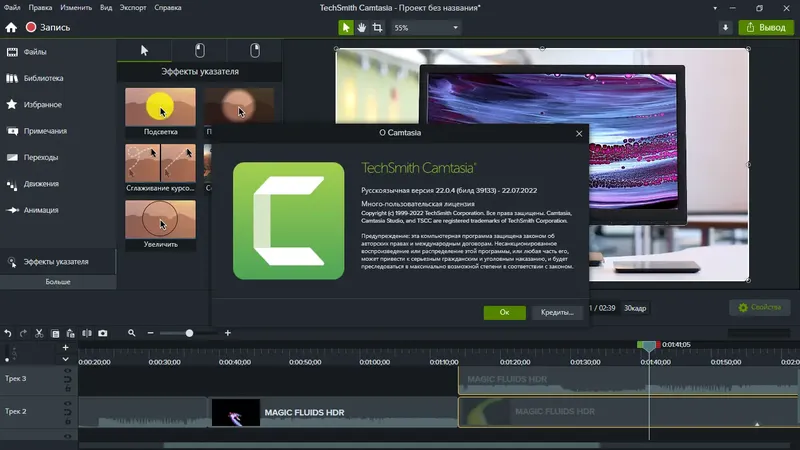Start recording with Запись button
The image size is (800, 450).
48,28
